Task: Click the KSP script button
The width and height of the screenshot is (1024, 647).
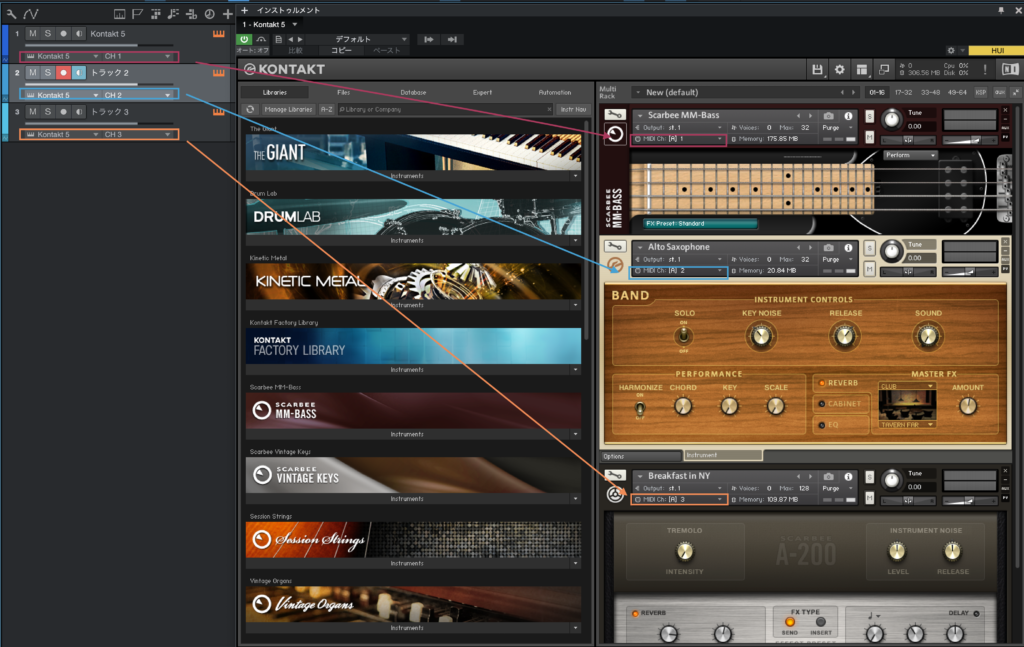Action: 981,92
